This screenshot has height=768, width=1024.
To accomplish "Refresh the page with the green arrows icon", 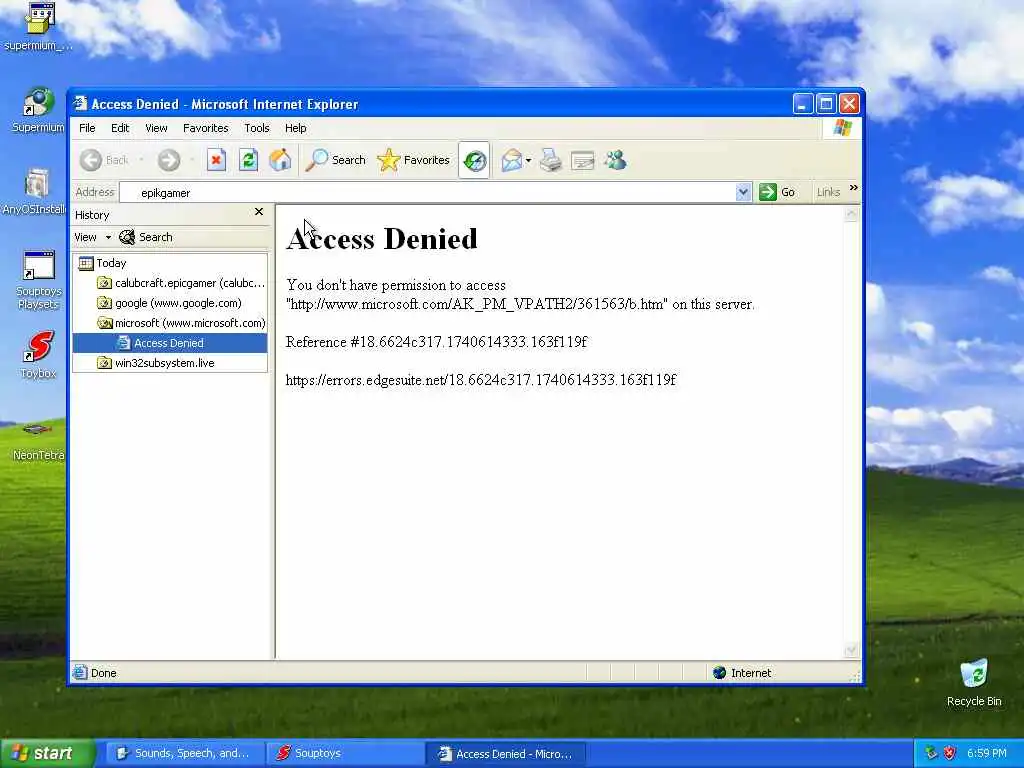I will click(248, 160).
